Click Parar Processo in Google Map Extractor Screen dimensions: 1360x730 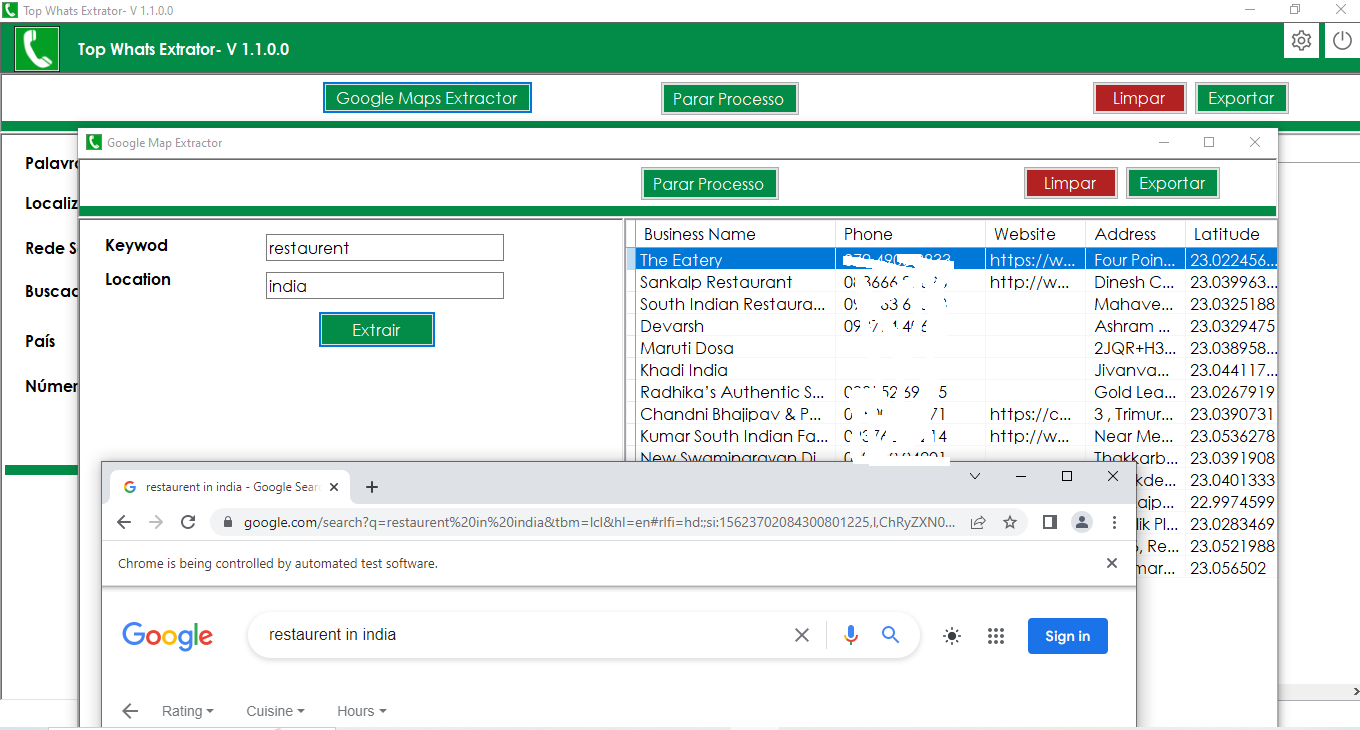(709, 184)
